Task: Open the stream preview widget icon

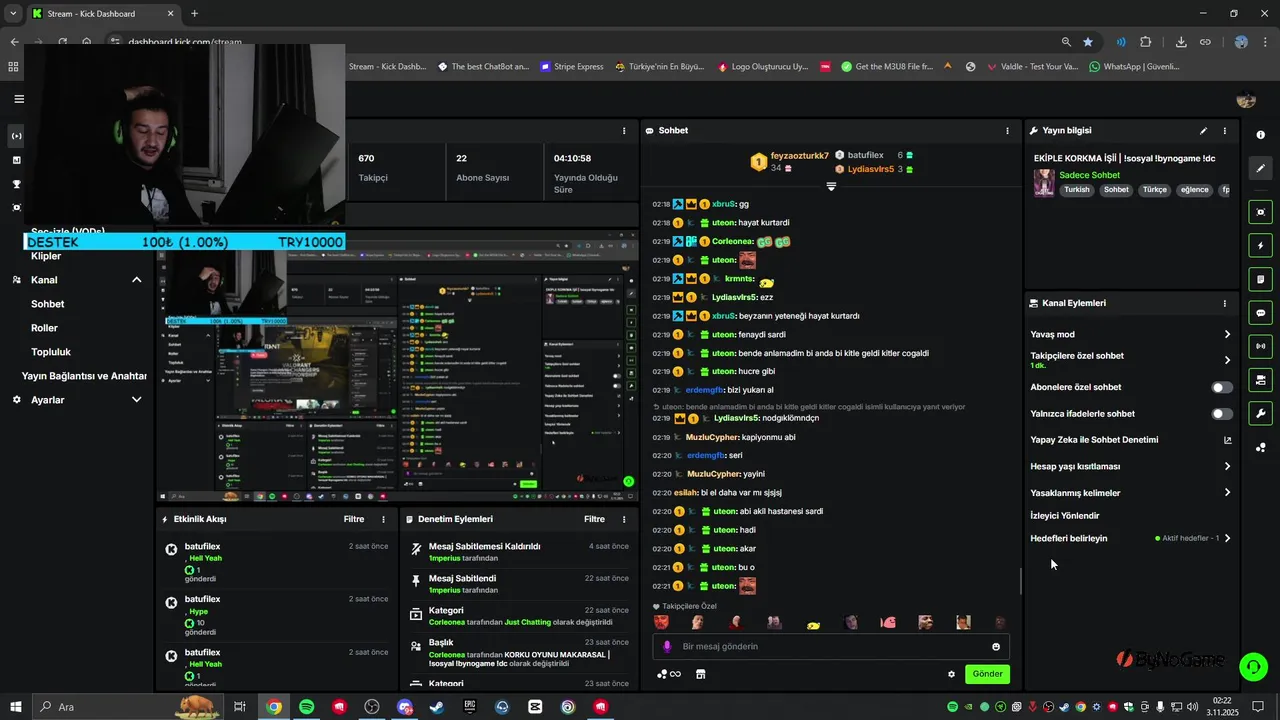Action: 1260,212
